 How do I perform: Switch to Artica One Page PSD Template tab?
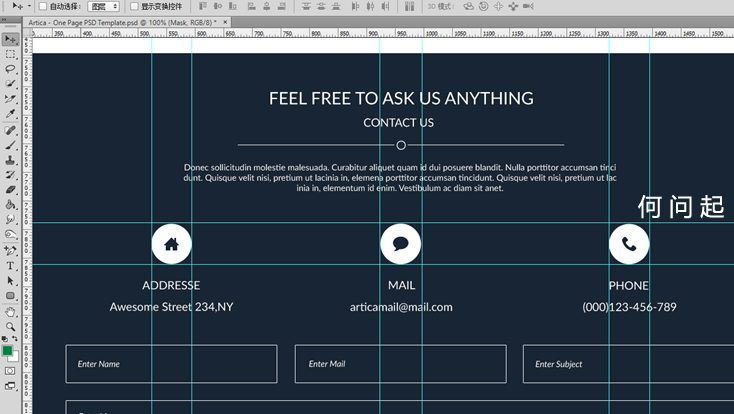click(x=110, y=21)
